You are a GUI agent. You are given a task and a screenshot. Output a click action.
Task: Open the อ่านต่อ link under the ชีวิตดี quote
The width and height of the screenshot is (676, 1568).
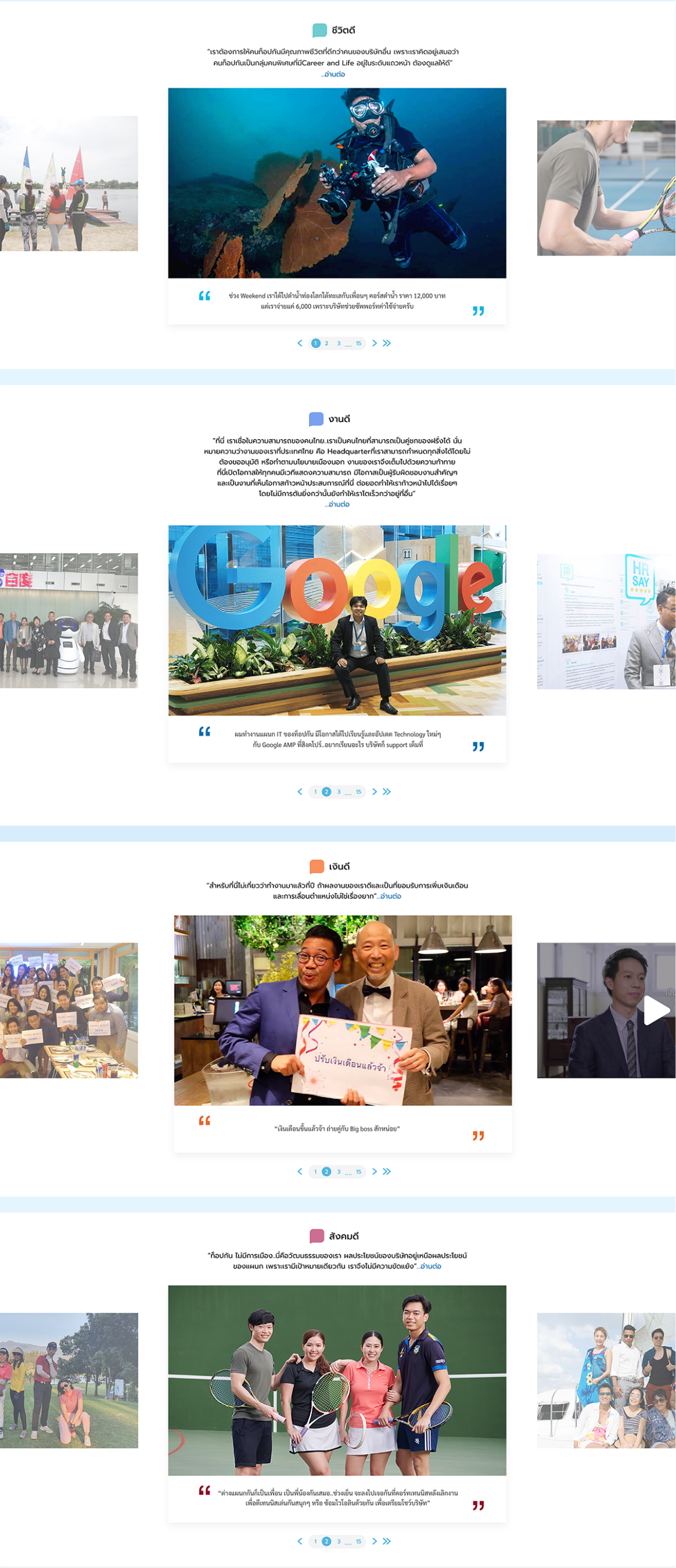coord(334,74)
